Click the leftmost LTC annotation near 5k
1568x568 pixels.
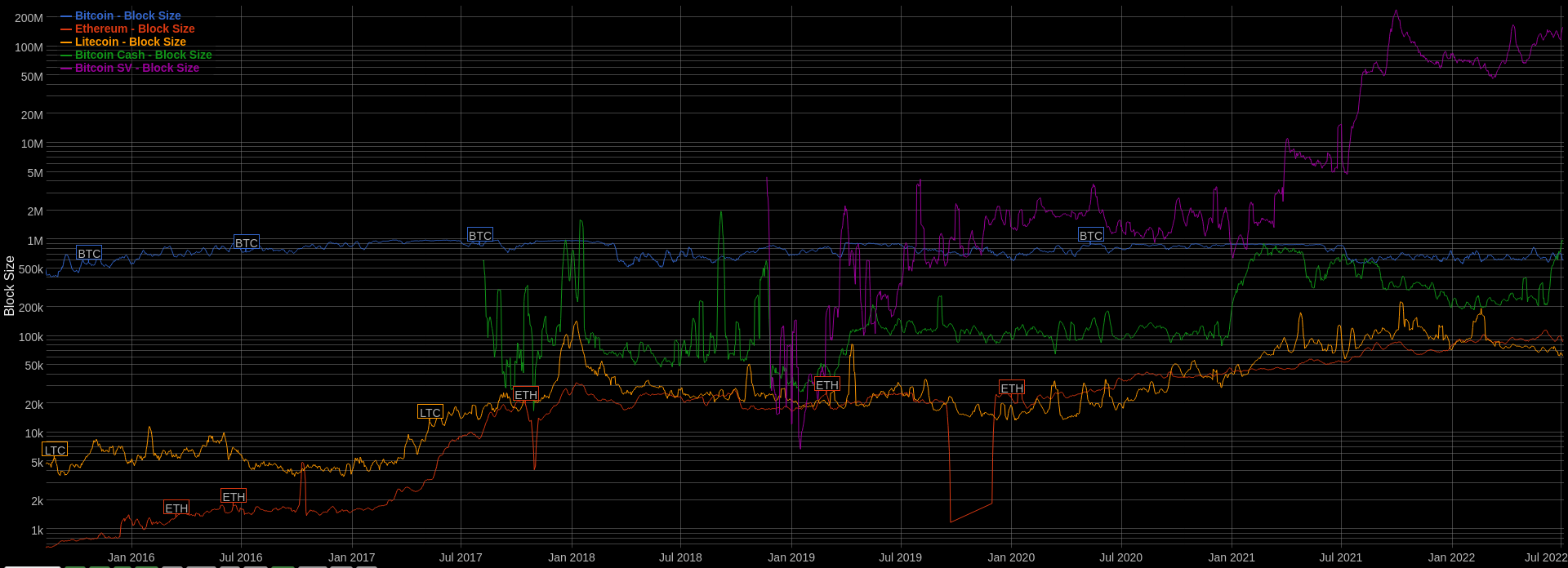55,450
